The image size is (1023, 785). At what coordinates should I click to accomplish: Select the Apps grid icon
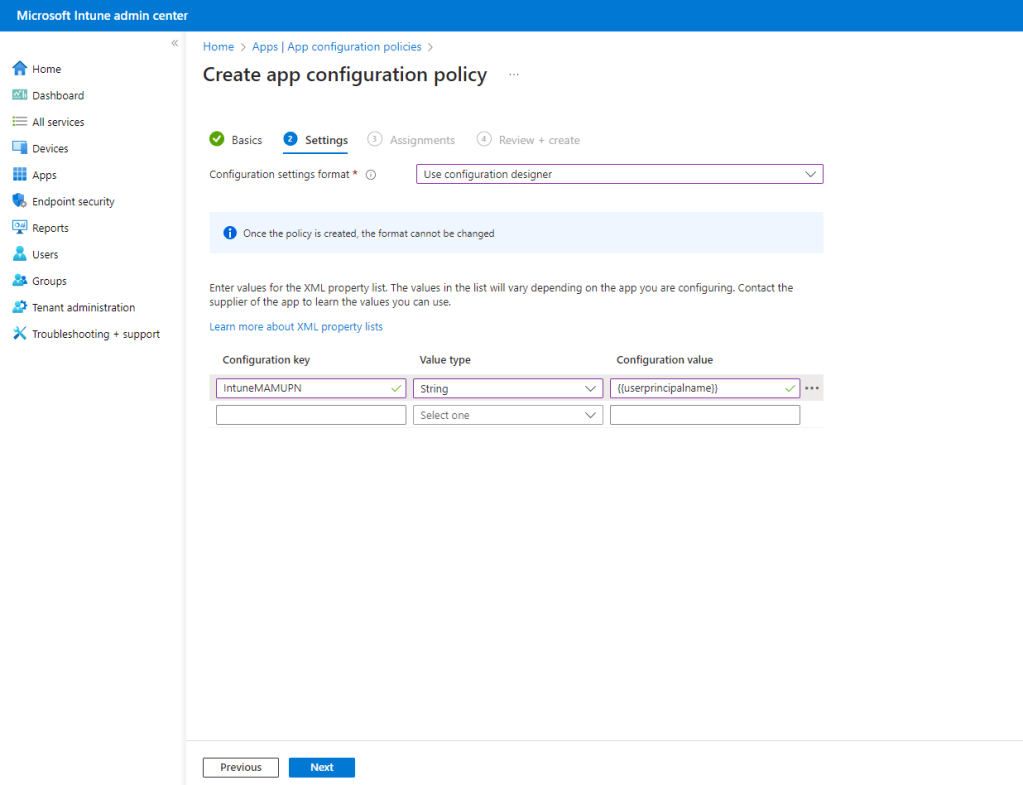[x=19, y=175]
